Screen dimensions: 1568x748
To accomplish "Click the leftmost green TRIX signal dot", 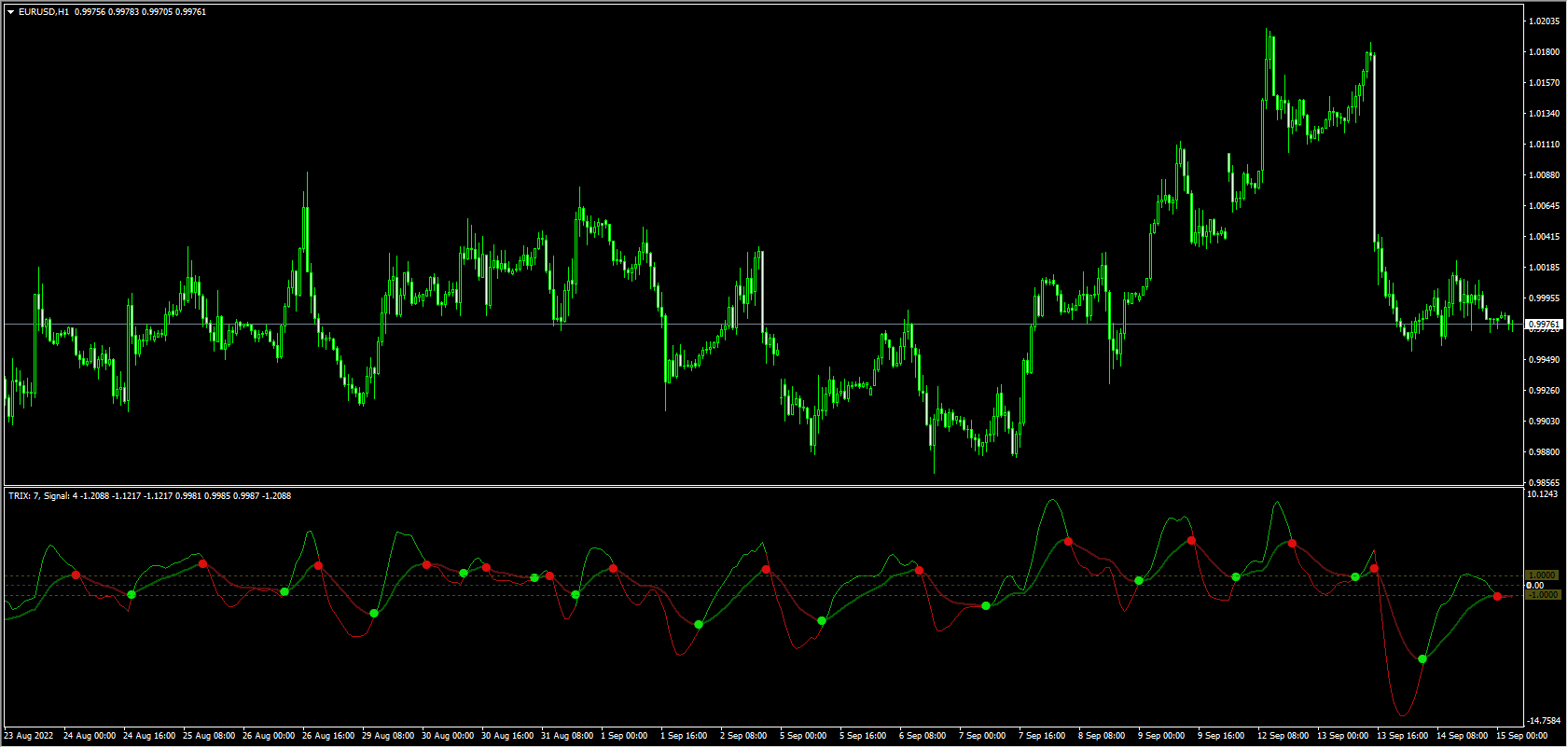I will tap(132, 594).
